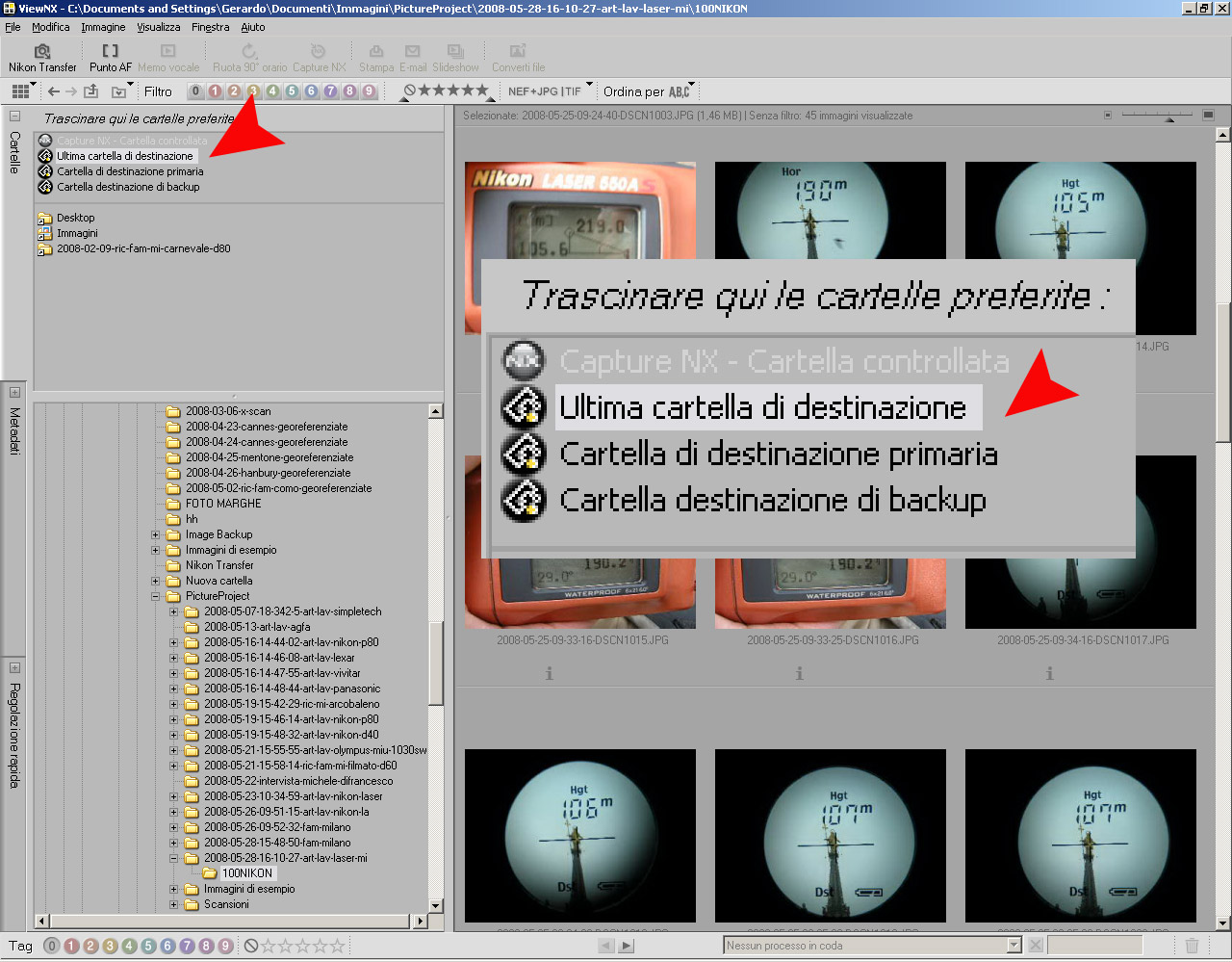Open the Ordina per sort dropdown

(647, 91)
